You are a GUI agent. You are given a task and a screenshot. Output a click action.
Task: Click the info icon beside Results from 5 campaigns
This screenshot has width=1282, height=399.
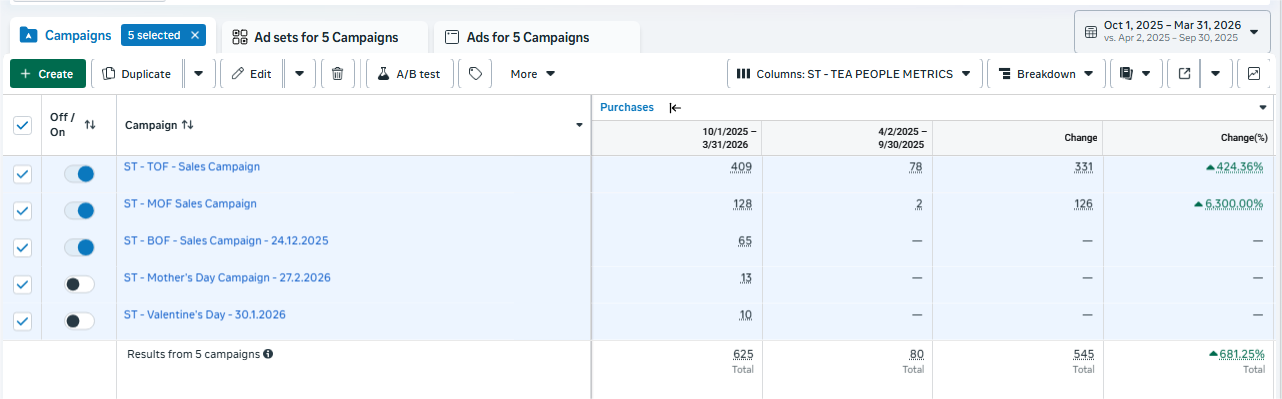268,354
